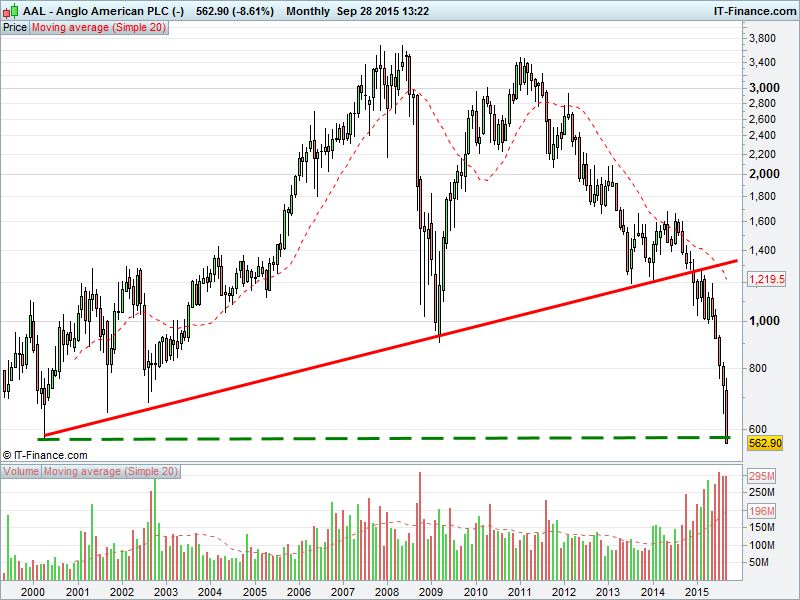Click the 2000 year label on time axis
Image resolution: width=800 pixels, height=600 pixels.
coord(33,592)
